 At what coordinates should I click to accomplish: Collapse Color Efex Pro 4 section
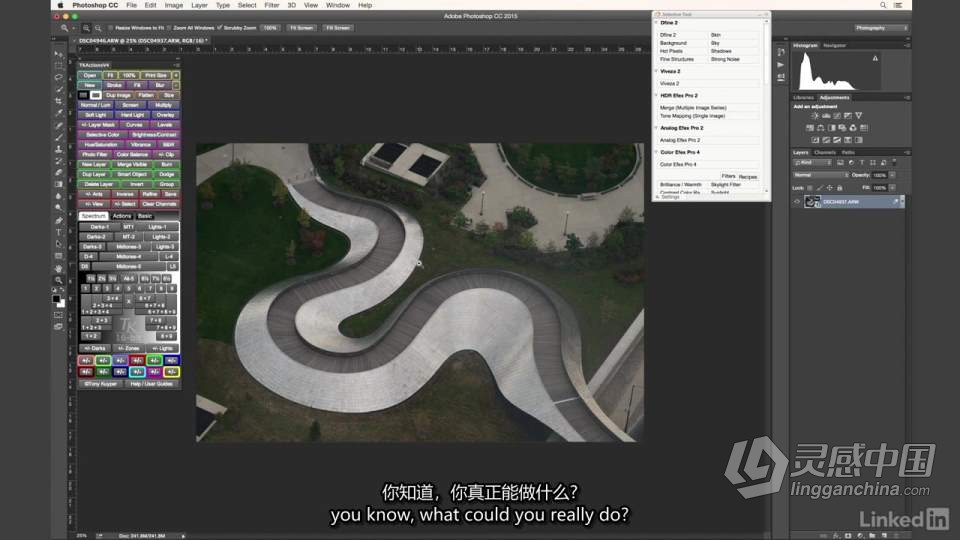click(656, 152)
